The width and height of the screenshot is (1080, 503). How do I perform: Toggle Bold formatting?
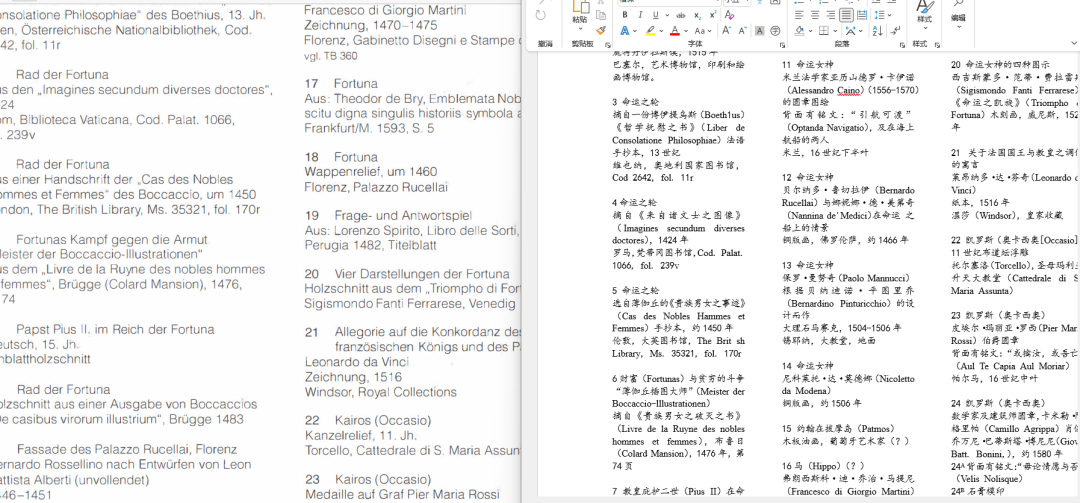(x=625, y=15)
